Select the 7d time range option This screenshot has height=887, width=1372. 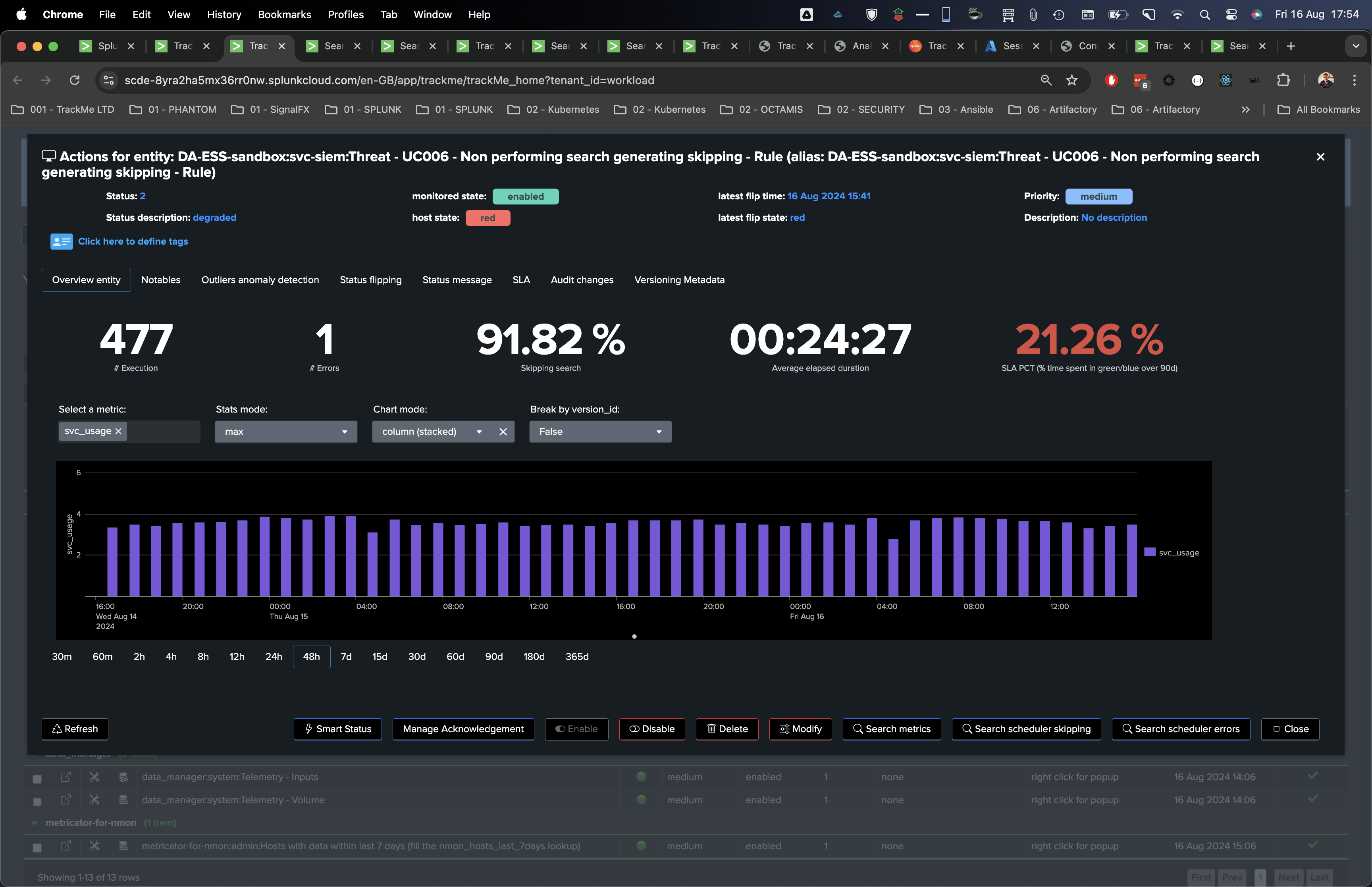346,657
